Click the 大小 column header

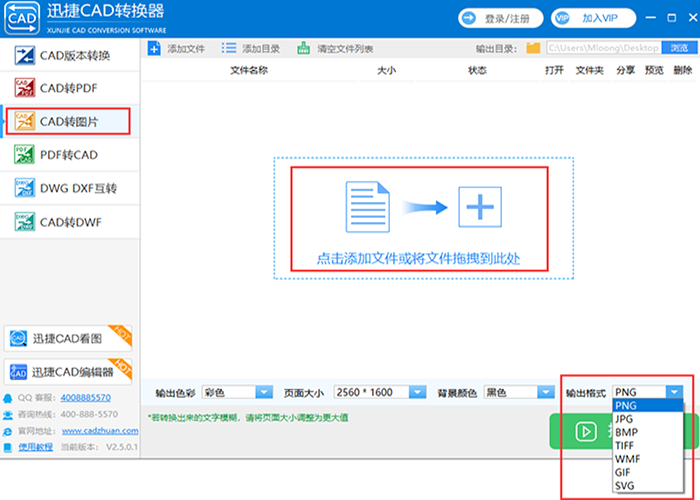click(387, 70)
